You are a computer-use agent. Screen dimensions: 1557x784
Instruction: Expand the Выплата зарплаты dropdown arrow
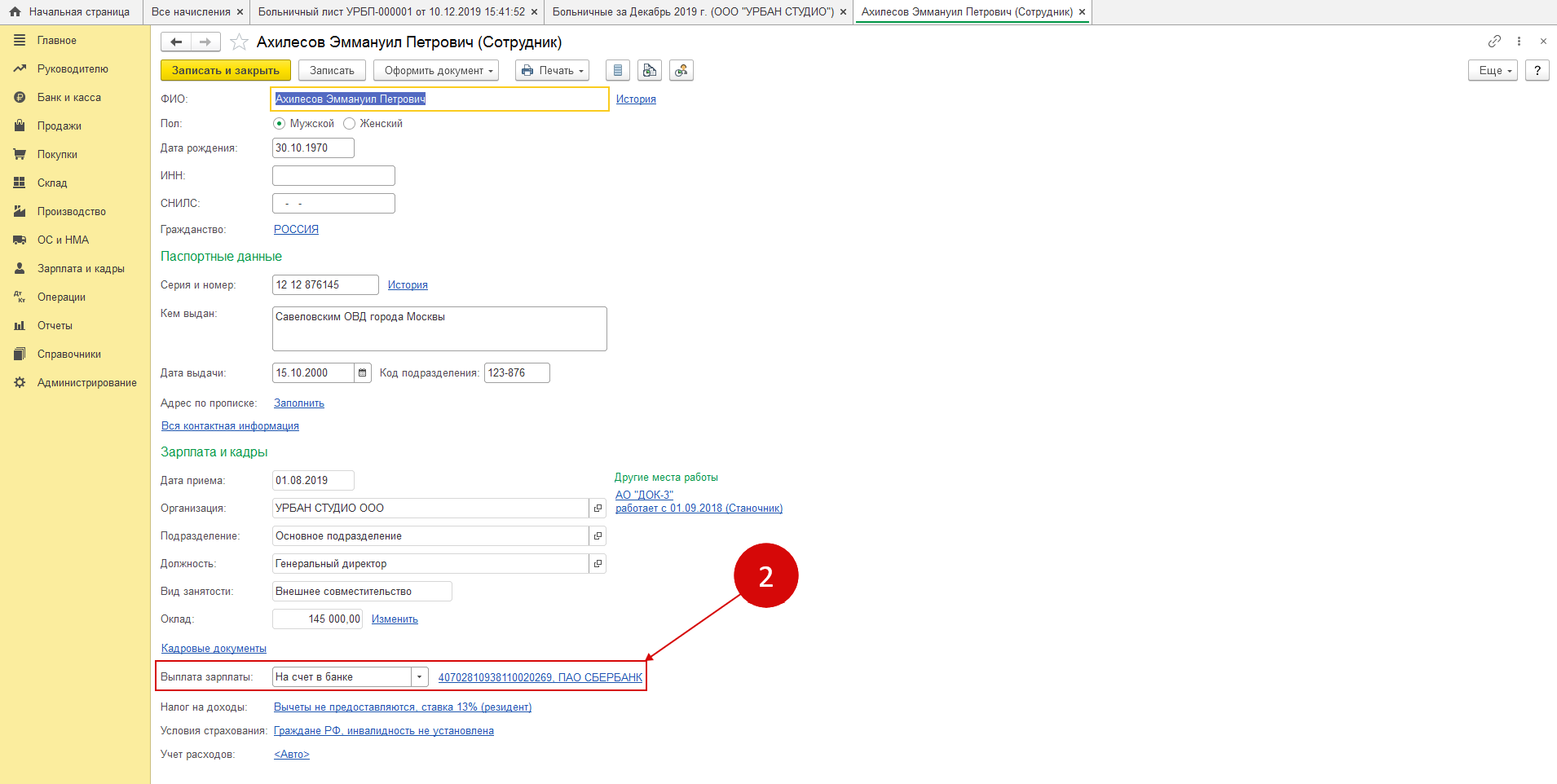(420, 677)
